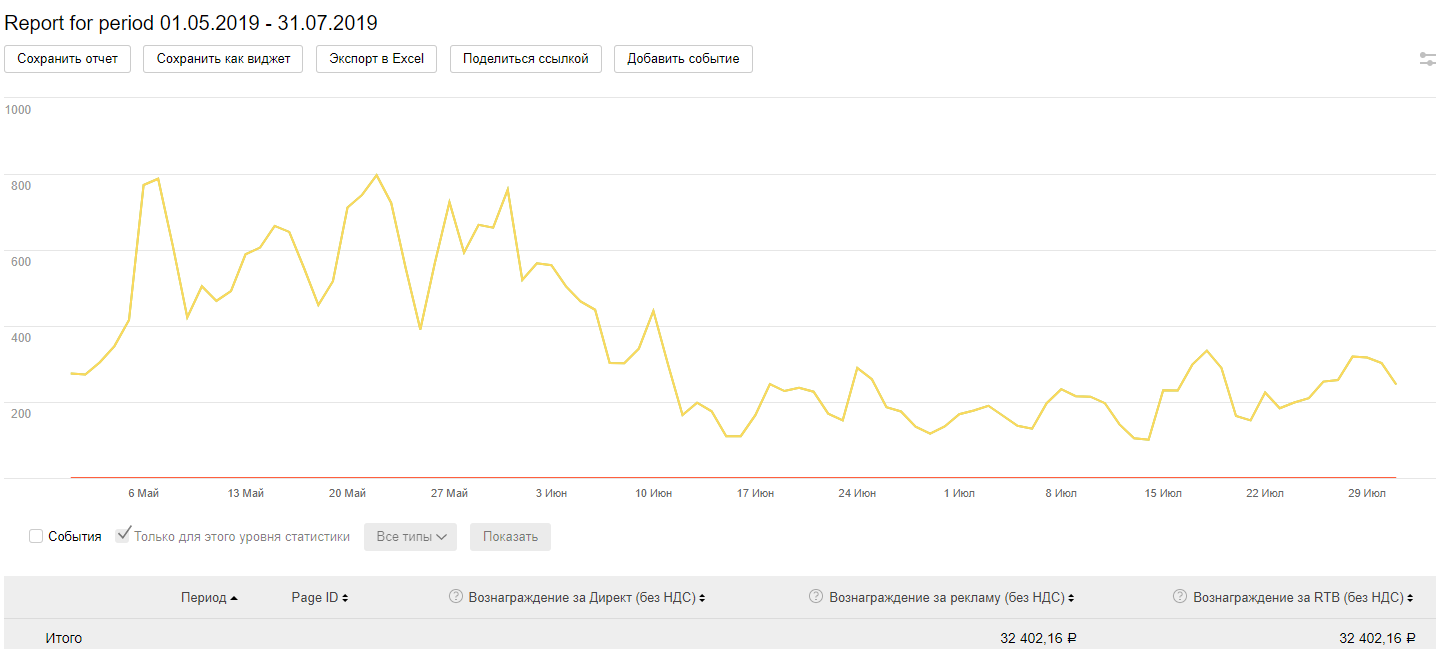Click the Сохранить отчет button
1436x649 pixels.
(x=67, y=59)
